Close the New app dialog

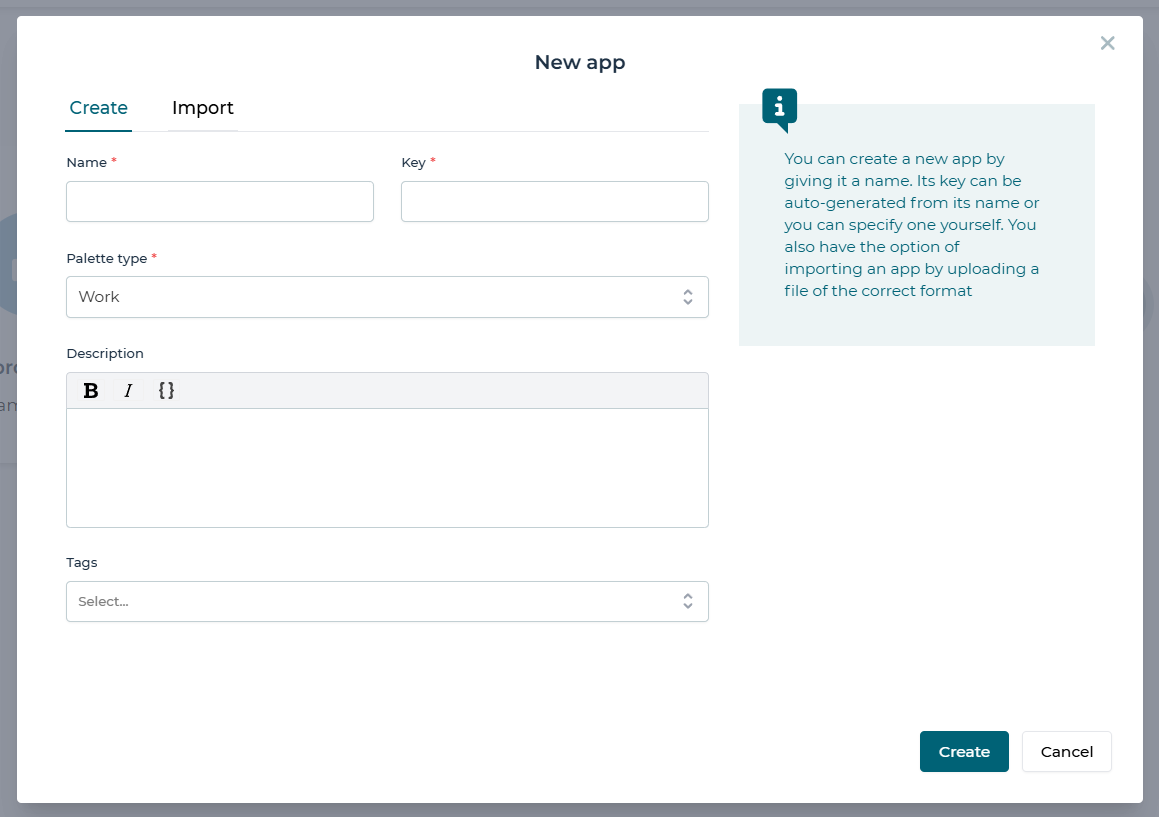[1107, 43]
